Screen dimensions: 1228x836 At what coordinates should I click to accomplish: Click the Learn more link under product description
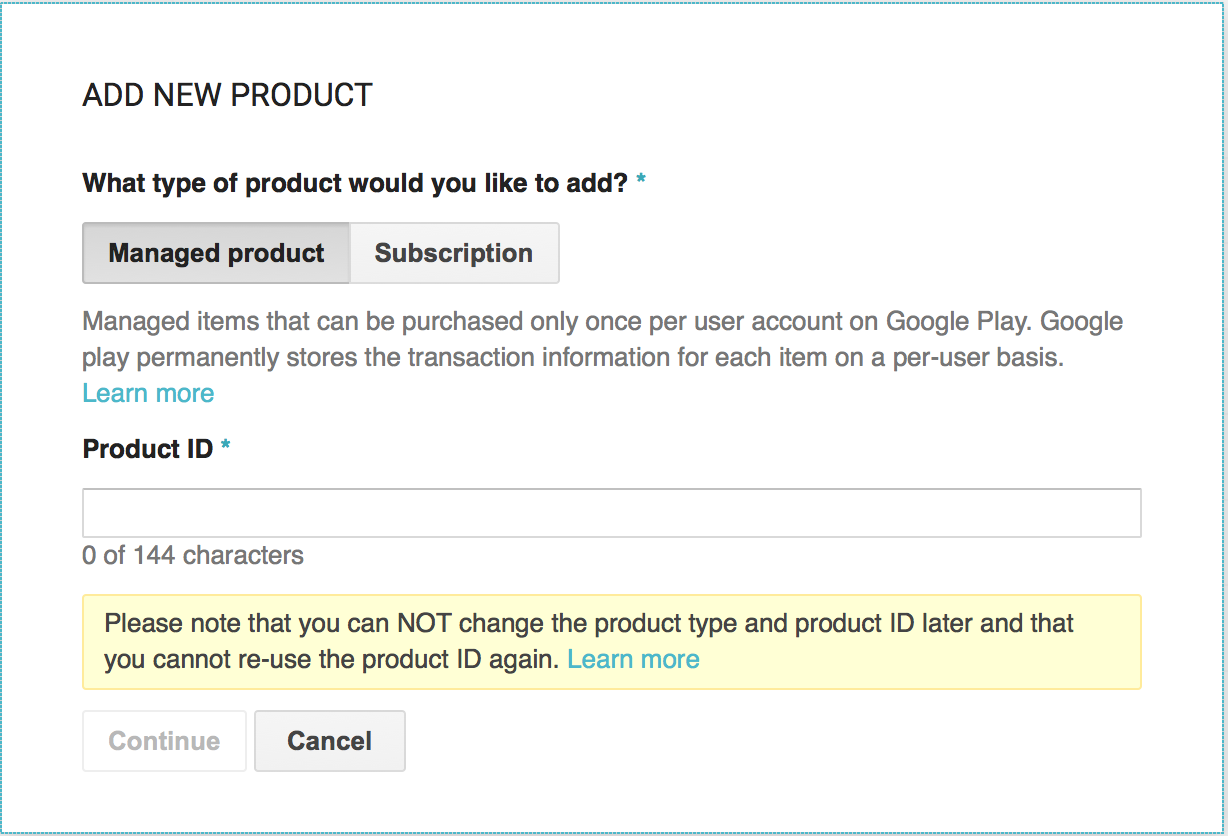147,393
